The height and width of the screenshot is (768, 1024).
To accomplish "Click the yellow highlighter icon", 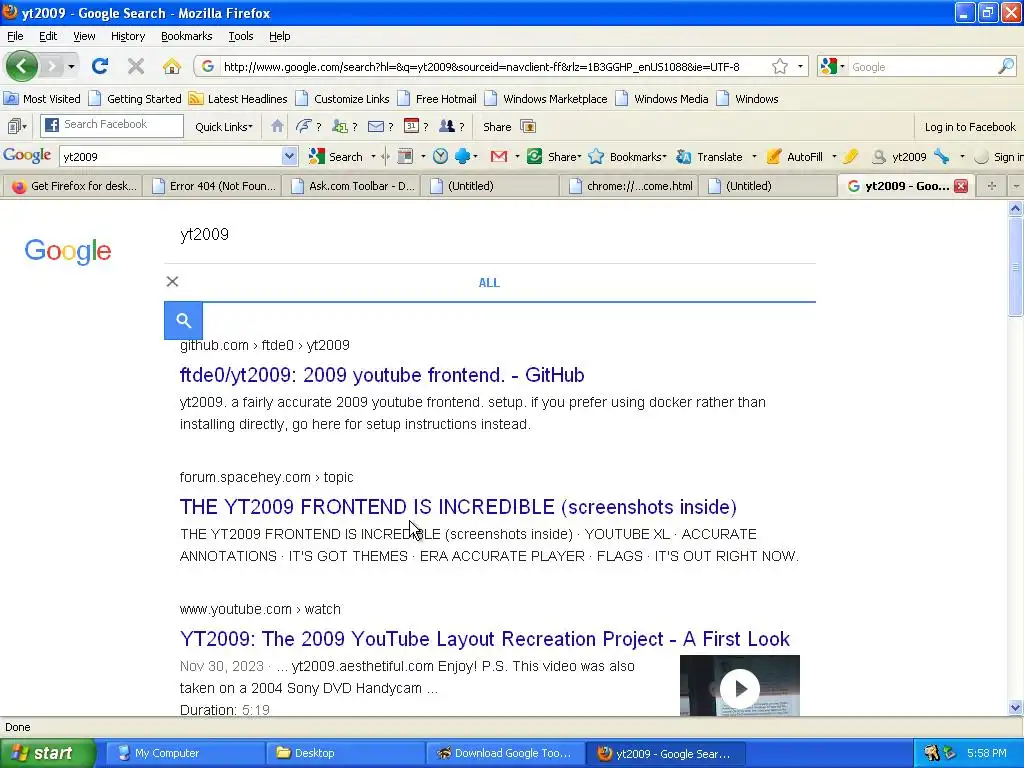I will click(x=850, y=156).
